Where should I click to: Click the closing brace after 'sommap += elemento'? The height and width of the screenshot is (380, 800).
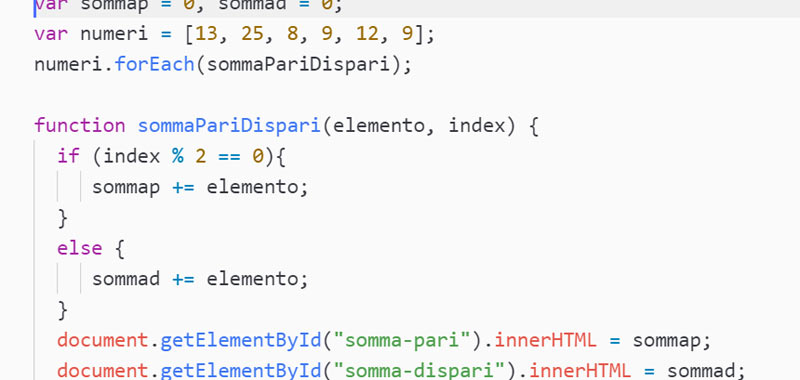pyautogui.click(x=63, y=218)
